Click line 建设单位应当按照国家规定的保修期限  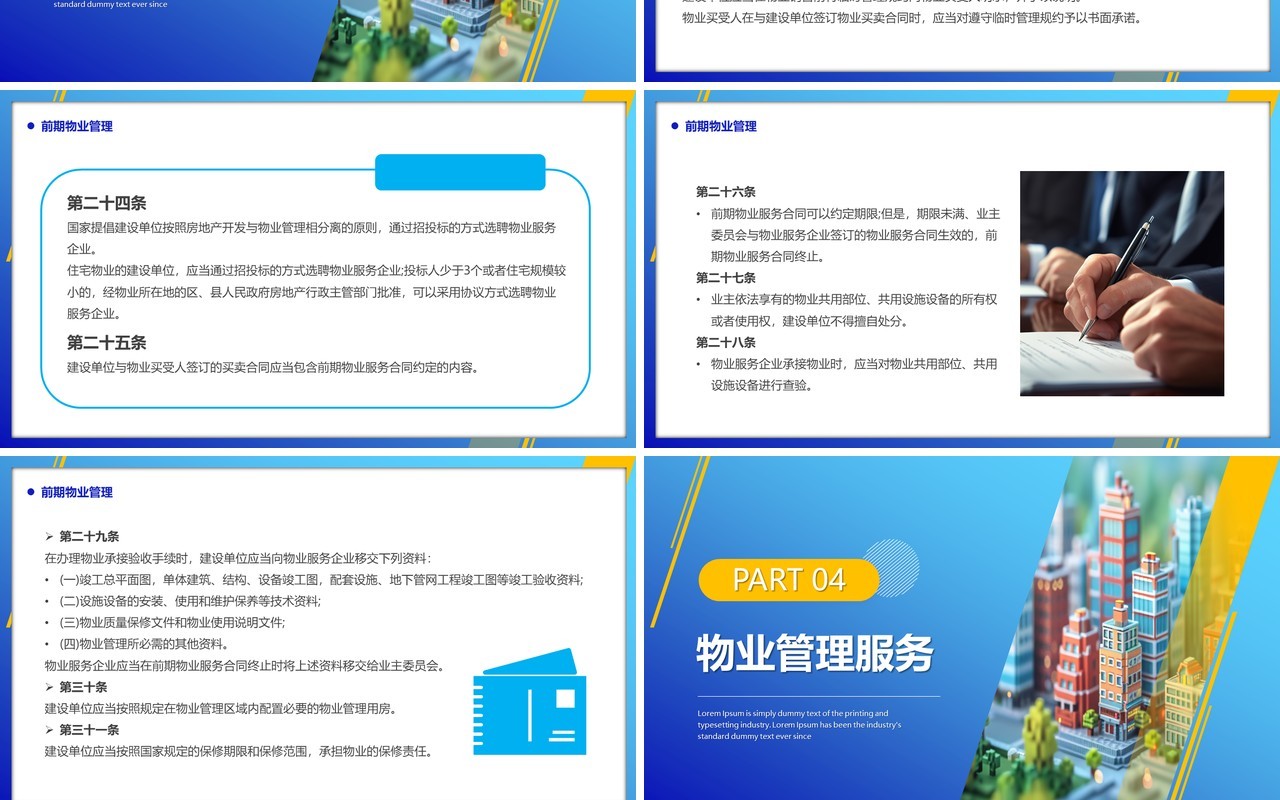pyautogui.click(x=241, y=751)
